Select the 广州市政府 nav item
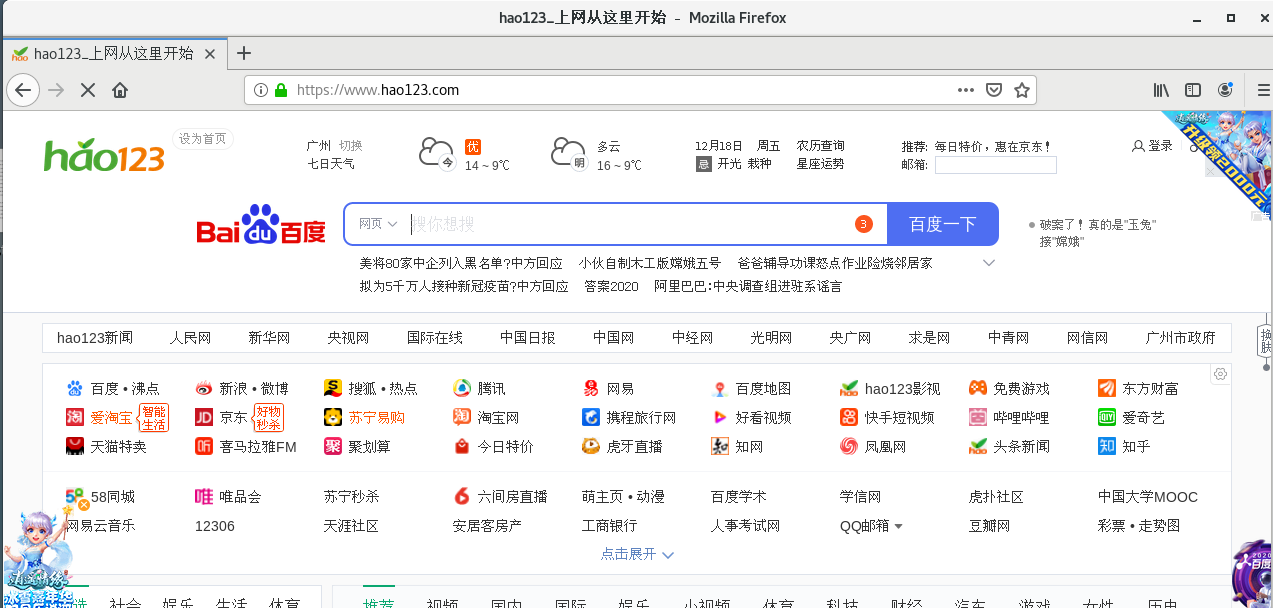 pos(1181,338)
